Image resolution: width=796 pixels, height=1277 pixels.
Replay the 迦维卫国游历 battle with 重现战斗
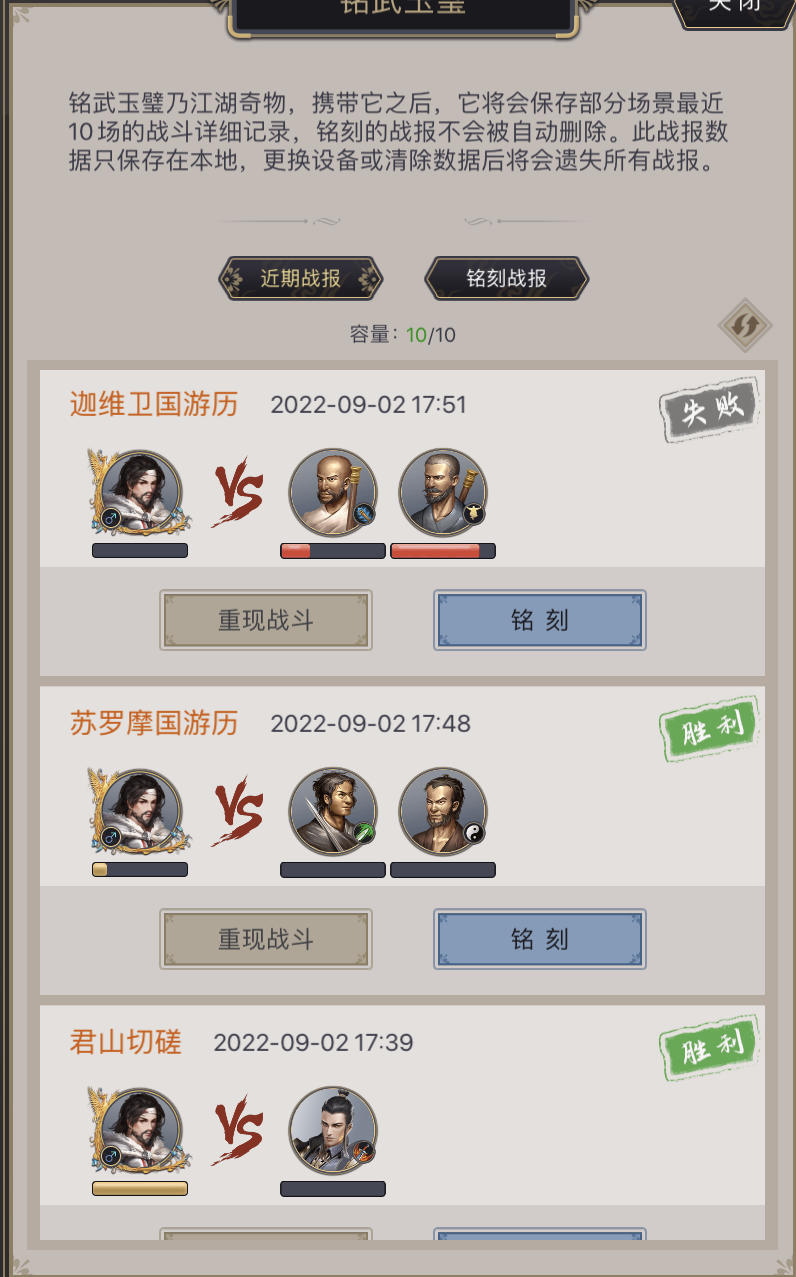(266, 620)
